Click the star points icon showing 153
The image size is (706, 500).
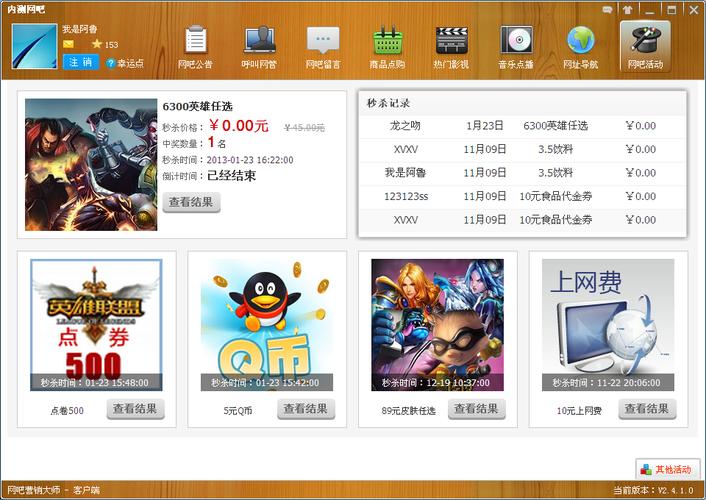pos(97,44)
